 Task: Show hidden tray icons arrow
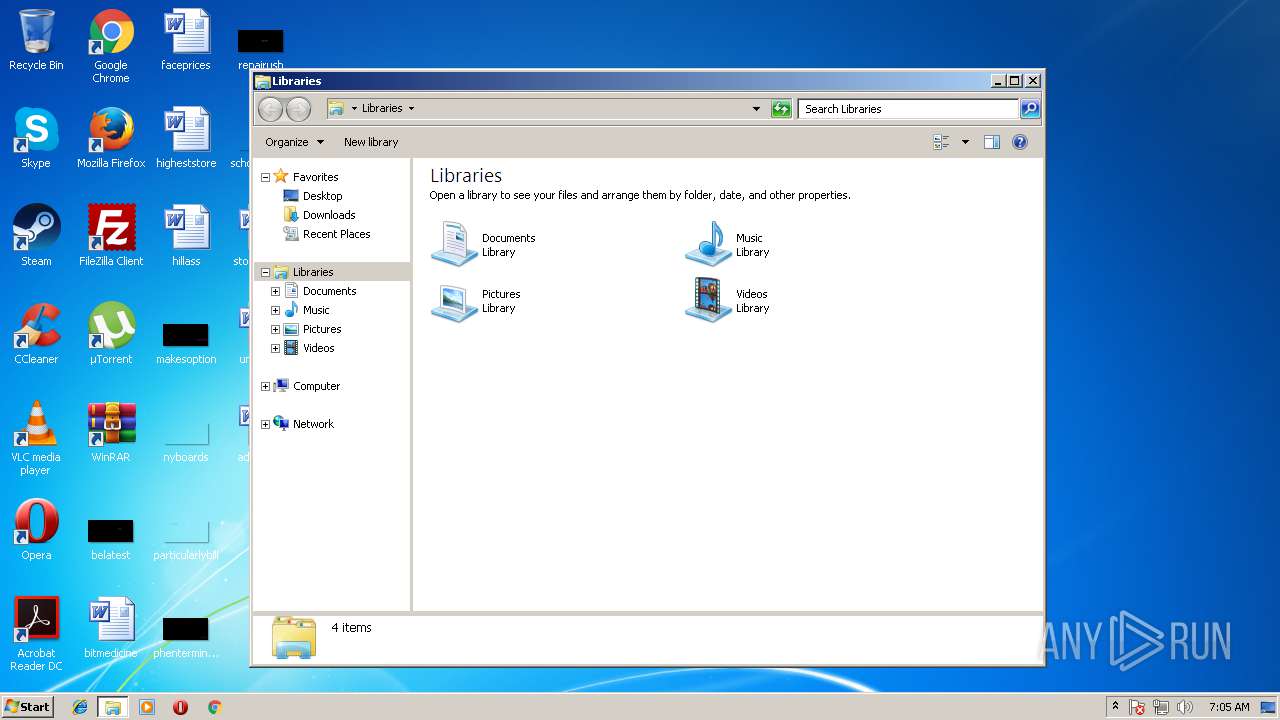[1115, 706]
